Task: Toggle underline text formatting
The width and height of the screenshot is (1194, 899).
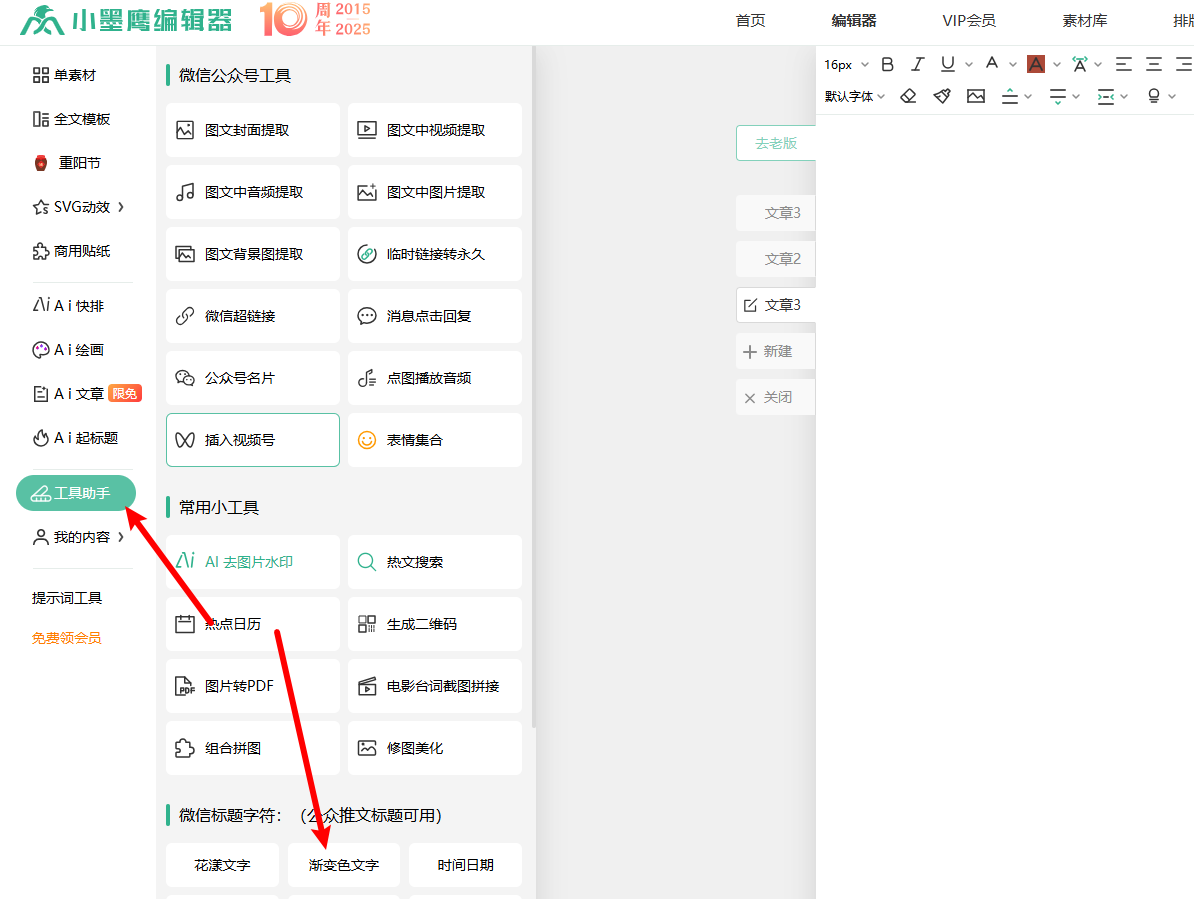Action: point(947,64)
